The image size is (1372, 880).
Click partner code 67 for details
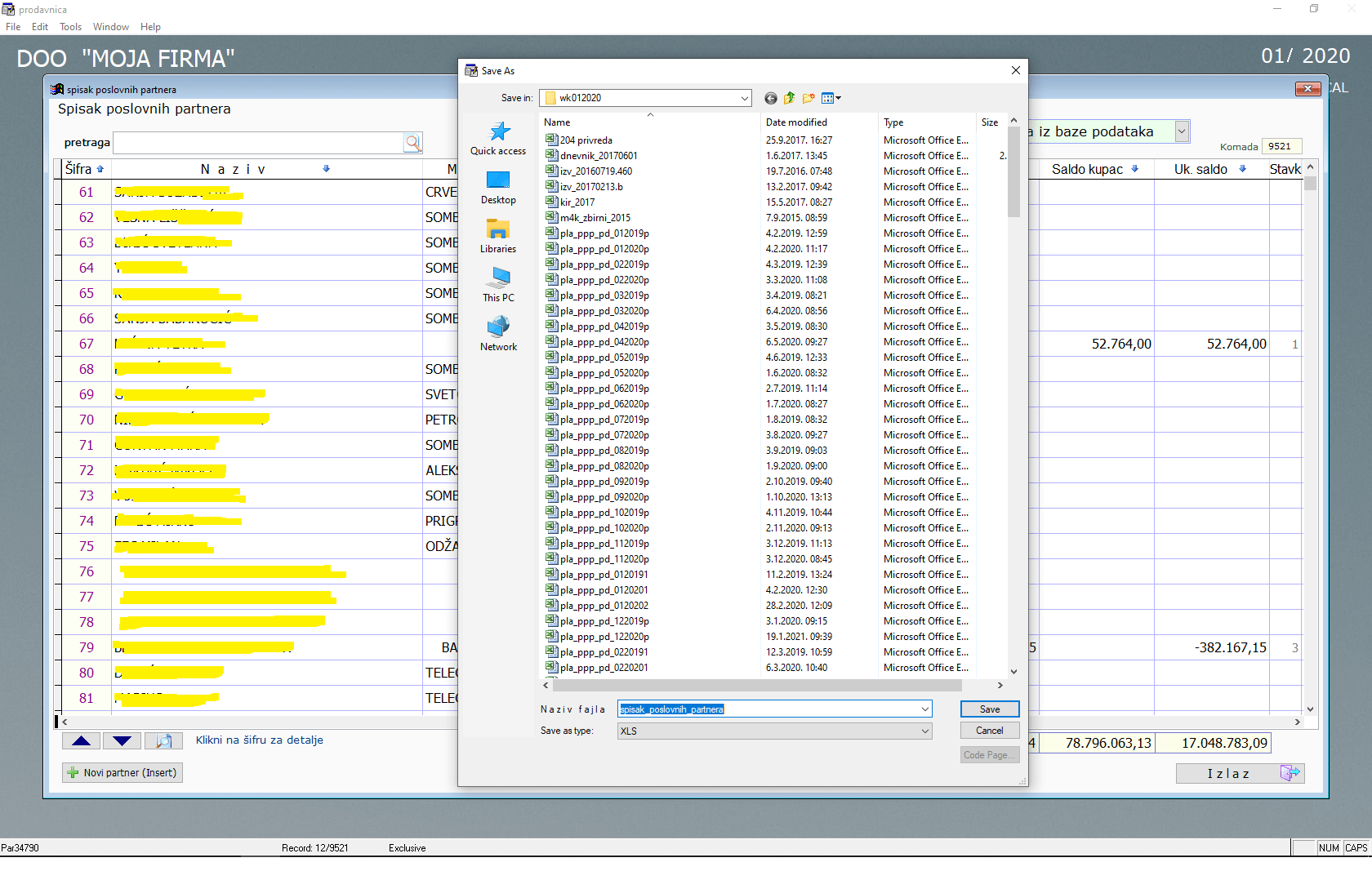[87, 344]
